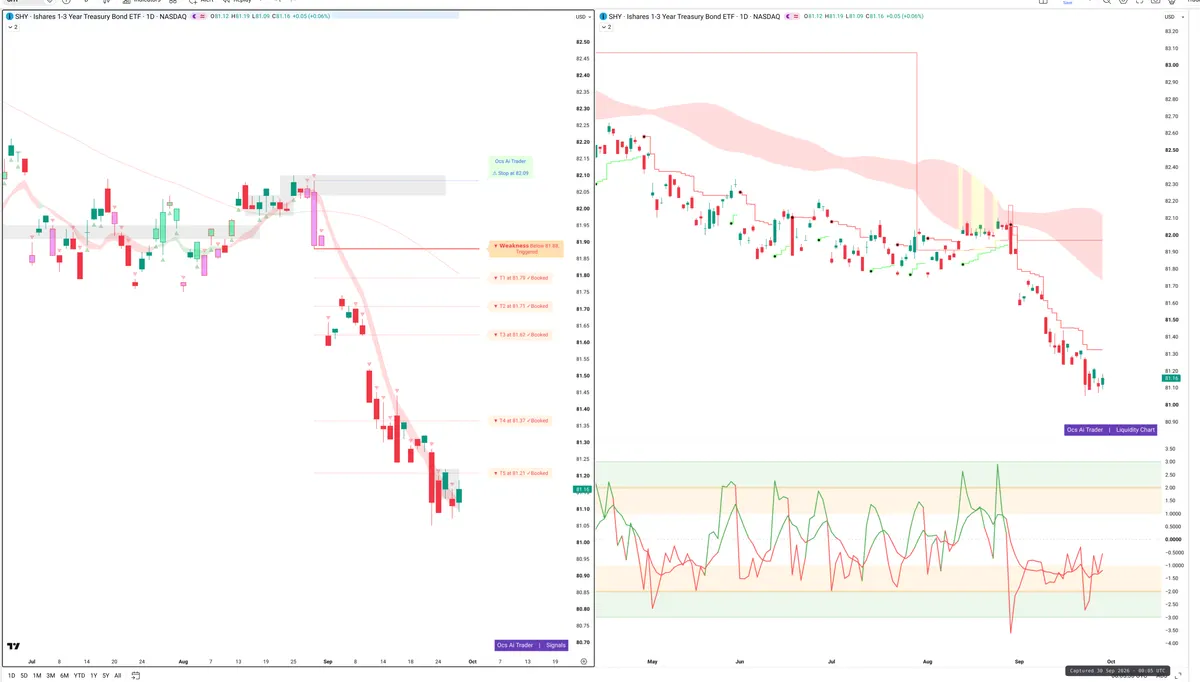Click the SHY symbol icon on right chart
Screen dimensions: 1200x682
coord(603,17)
